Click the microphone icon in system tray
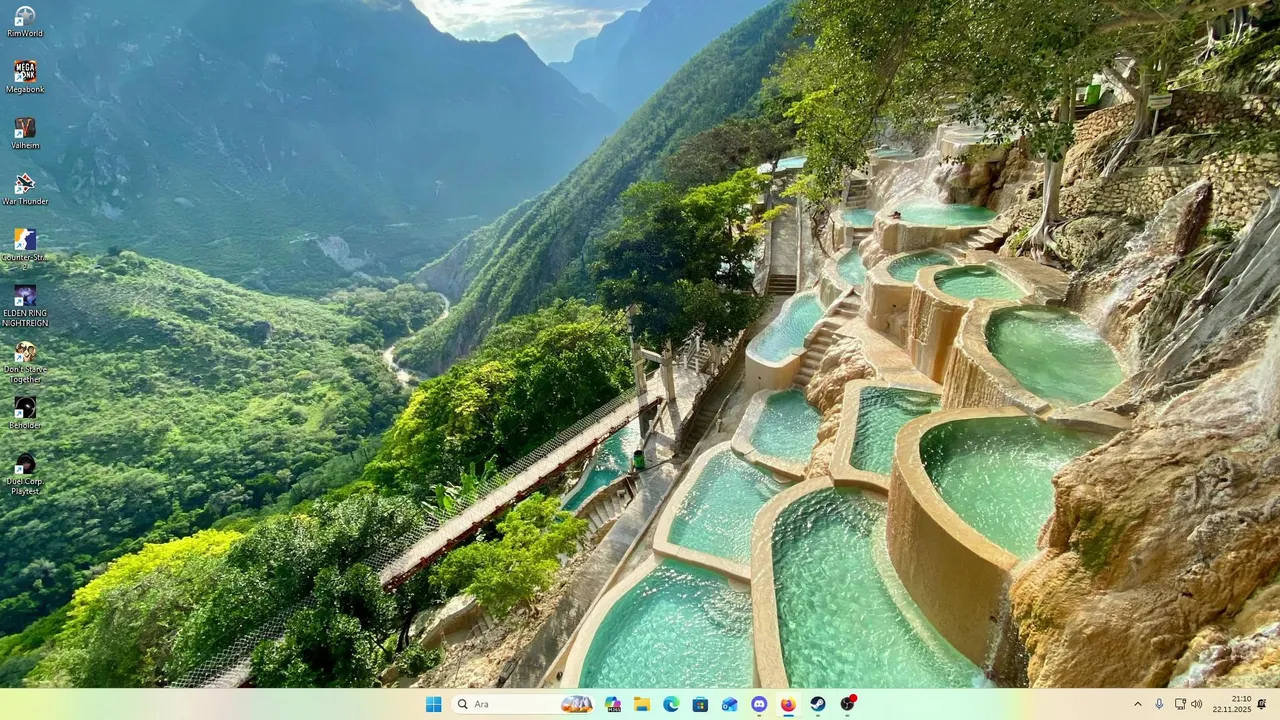Viewport: 1280px width, 720px height. 1159,704
